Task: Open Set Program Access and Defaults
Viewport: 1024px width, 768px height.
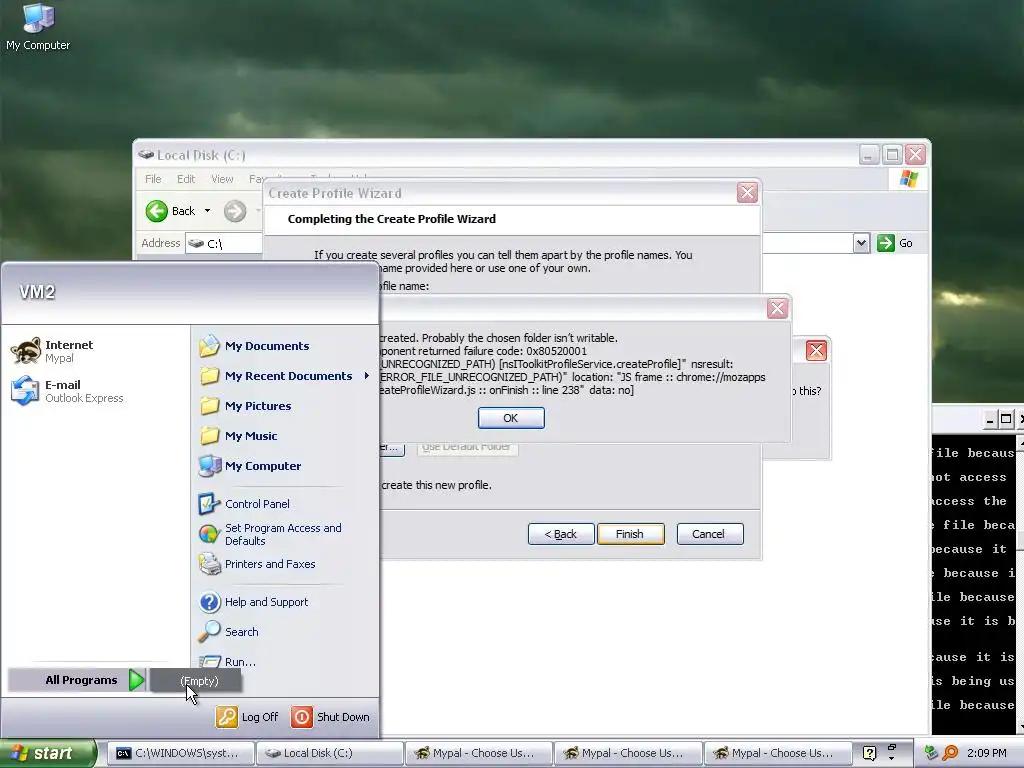Action: click(x=270, y=534)
